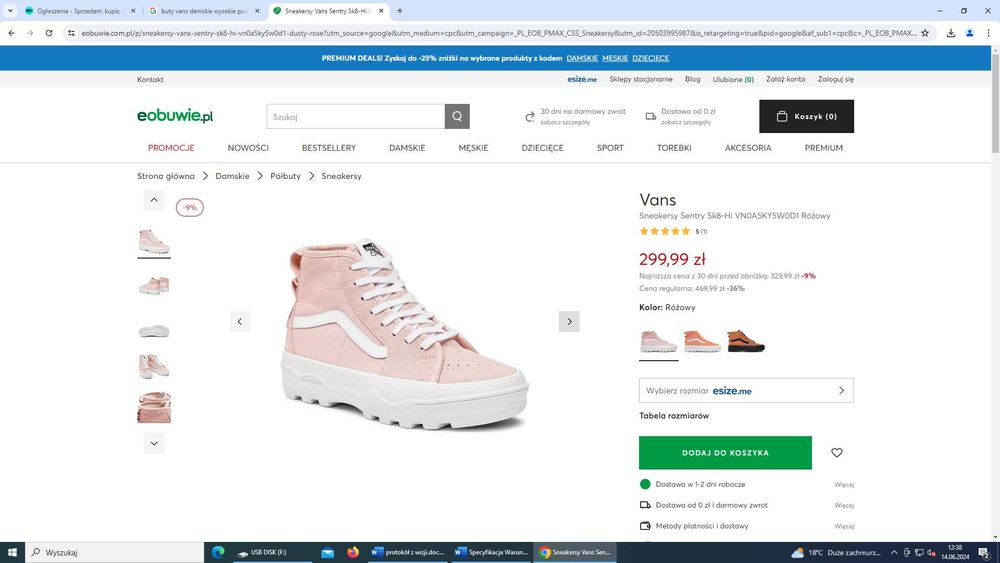Click the Sneakersy breadcrumb

(341, 176)
